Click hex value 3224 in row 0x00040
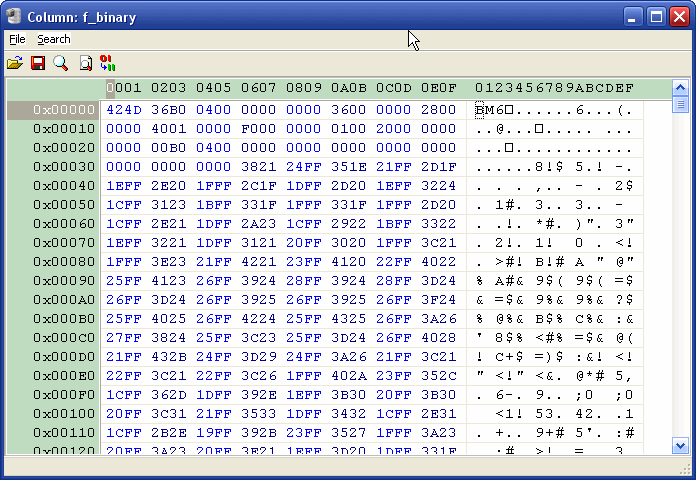 coord(439,186)
